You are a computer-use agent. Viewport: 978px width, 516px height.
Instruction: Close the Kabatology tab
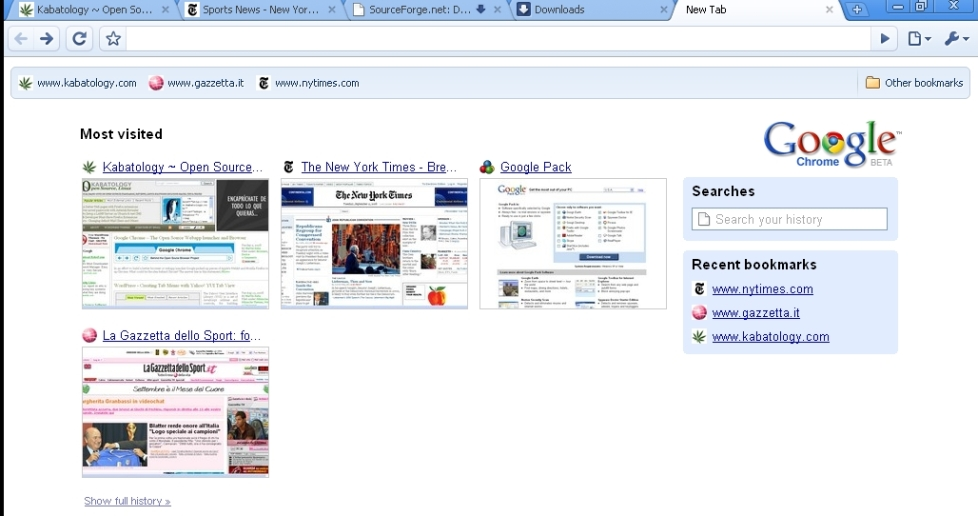click(165, 9)
